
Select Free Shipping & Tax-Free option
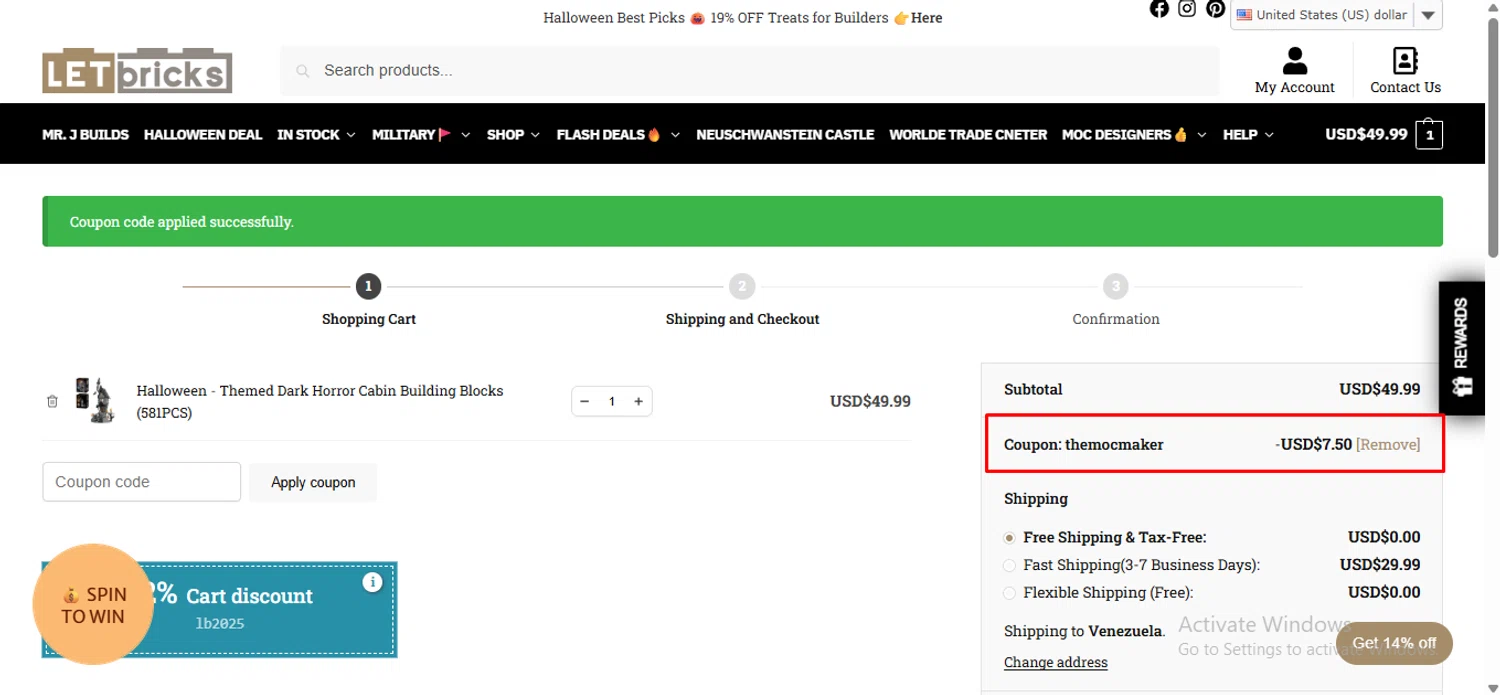[x=1010, y=538]
